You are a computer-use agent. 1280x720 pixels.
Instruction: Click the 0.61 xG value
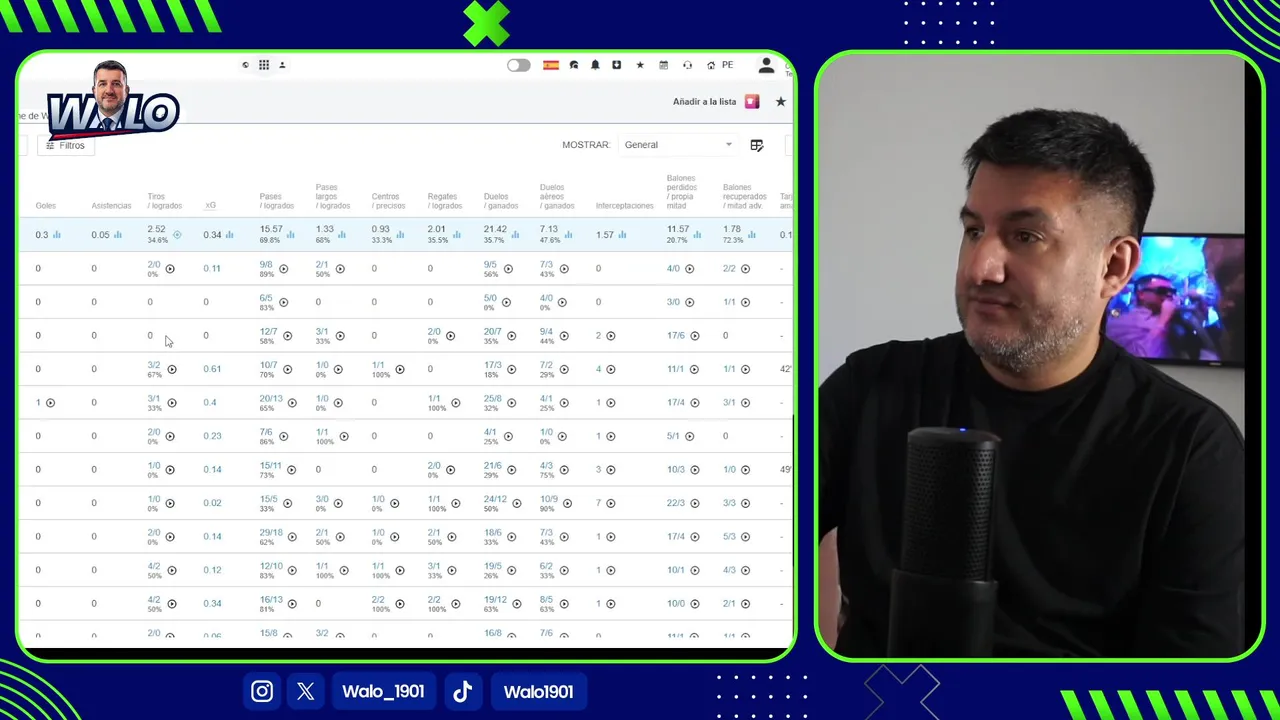coord(212,369)
